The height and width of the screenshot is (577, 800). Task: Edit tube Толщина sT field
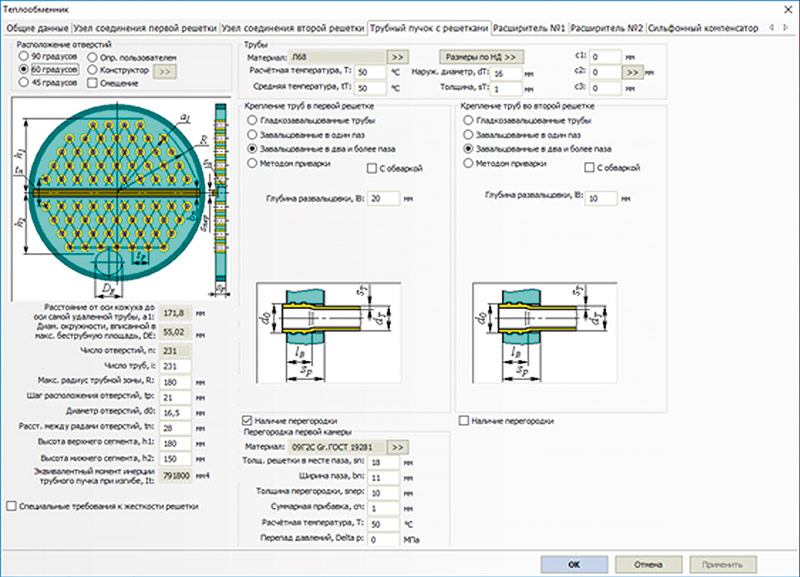[507, 89]
